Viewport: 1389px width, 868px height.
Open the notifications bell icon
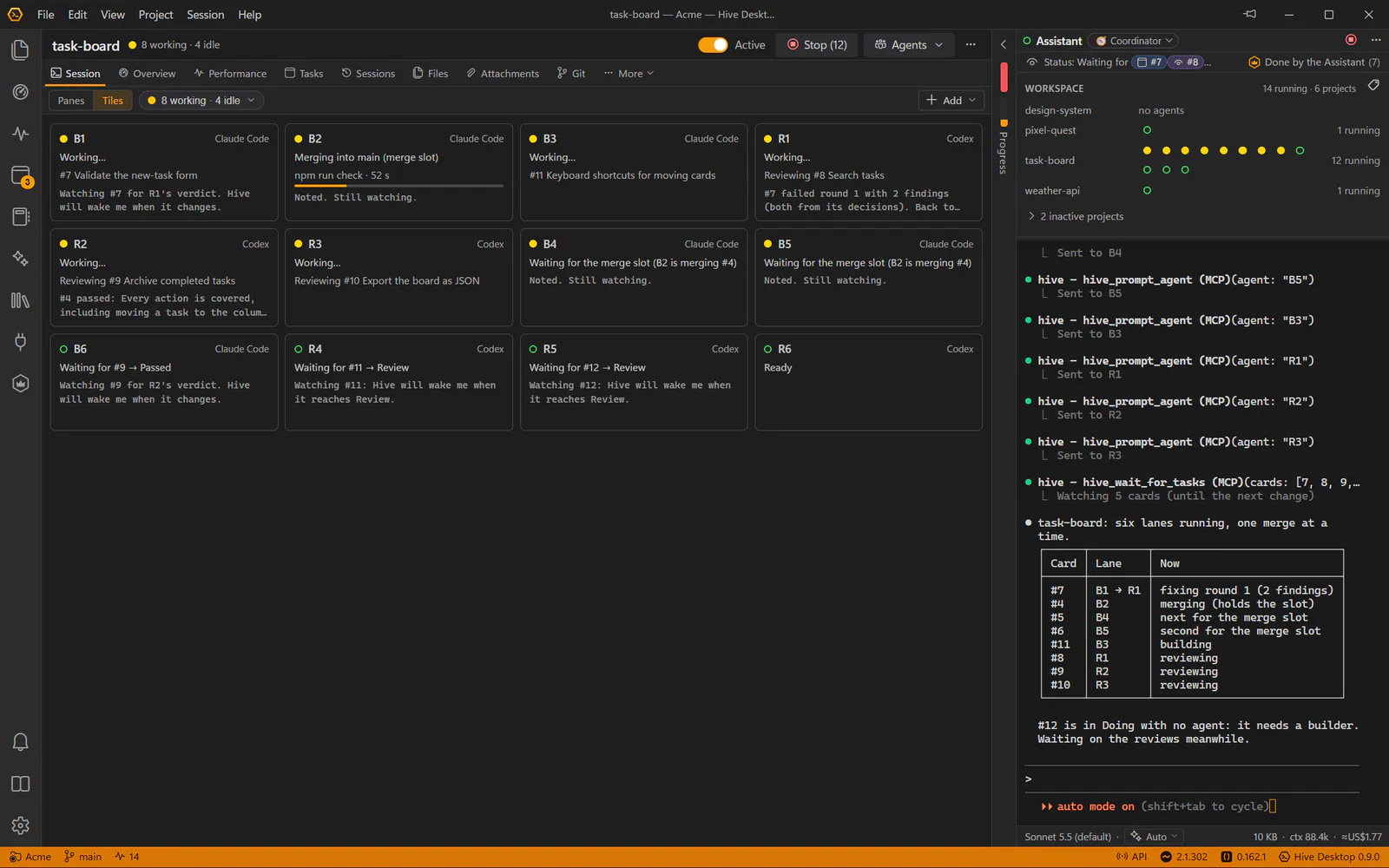[x=20, y=742]
